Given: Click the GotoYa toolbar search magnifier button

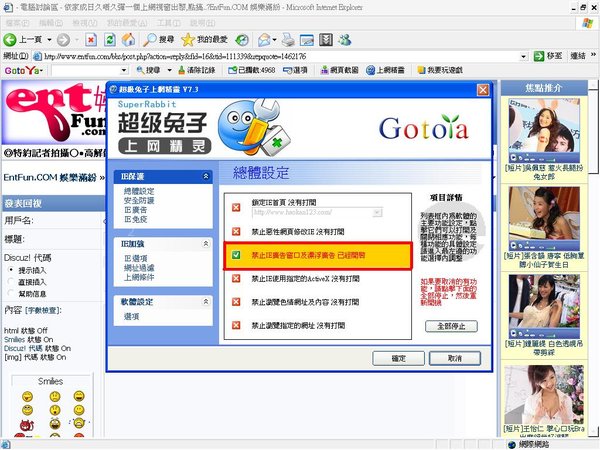Looking at the screenshot, I should tap(149, 70).
